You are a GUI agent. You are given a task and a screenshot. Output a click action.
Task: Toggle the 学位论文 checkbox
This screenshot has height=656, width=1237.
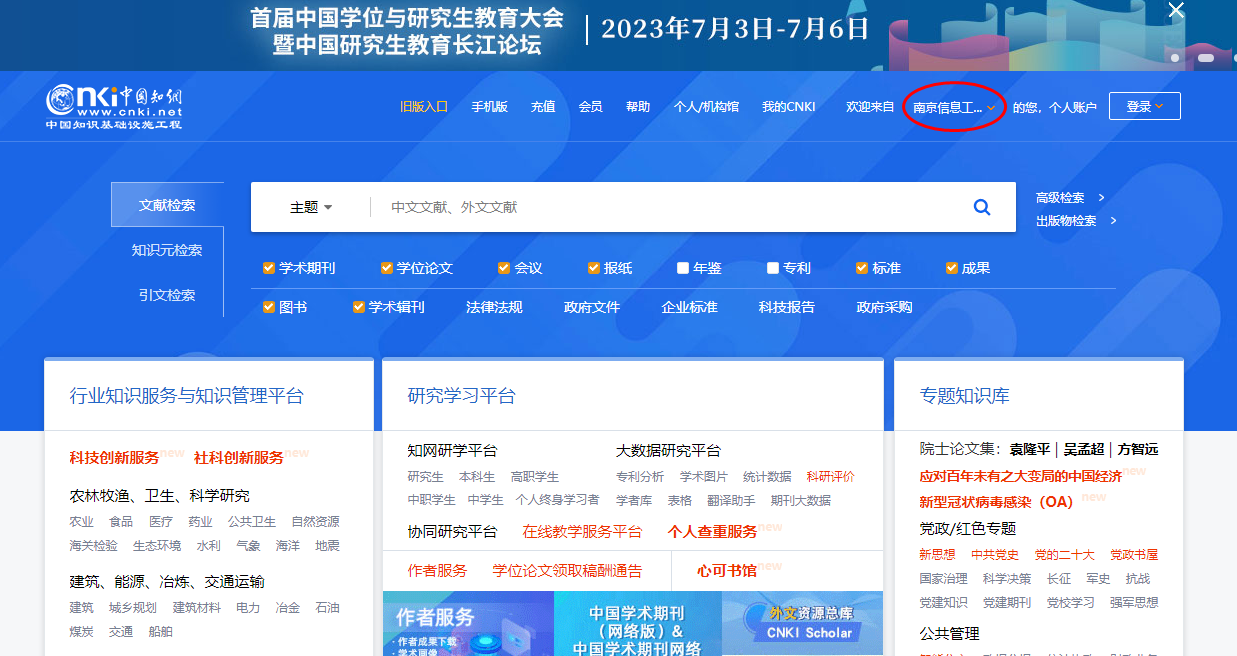pyautogui.click(x=387, y=268)
